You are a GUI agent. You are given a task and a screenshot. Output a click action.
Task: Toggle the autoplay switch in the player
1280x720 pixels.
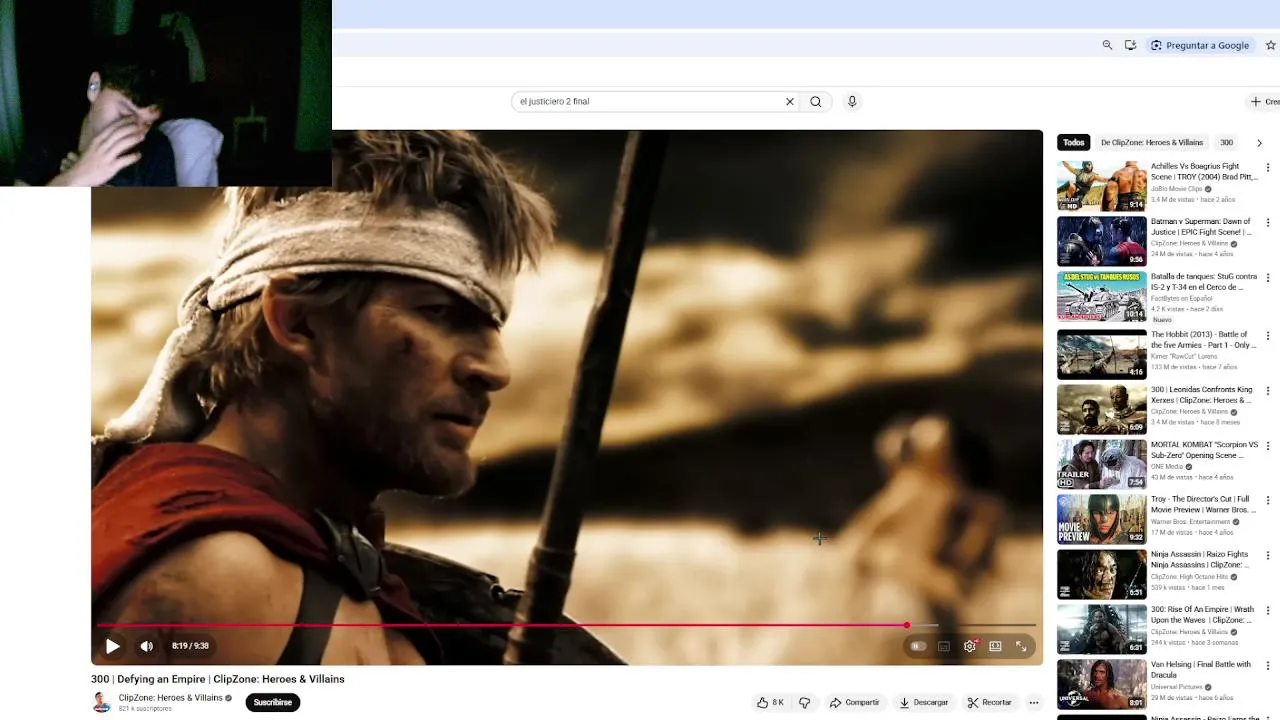[x=918, y=646]
